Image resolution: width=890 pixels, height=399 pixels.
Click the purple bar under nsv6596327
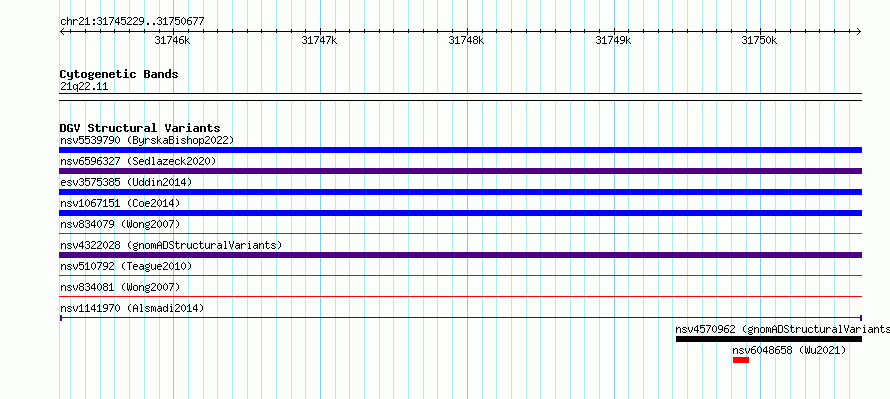click(460, 171)
